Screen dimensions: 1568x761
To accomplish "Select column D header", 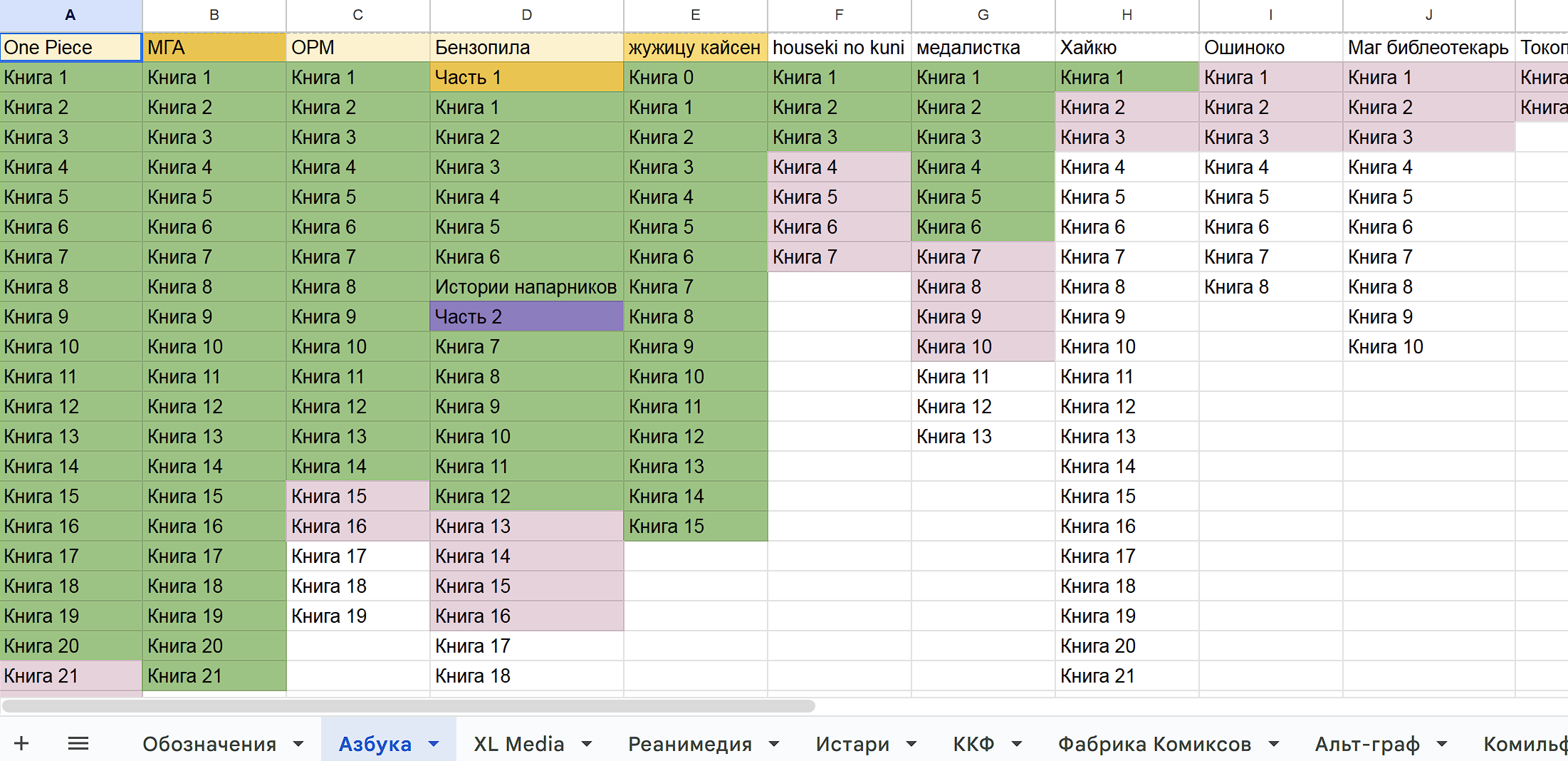I will pyautogui.click(x=526, y=15).
